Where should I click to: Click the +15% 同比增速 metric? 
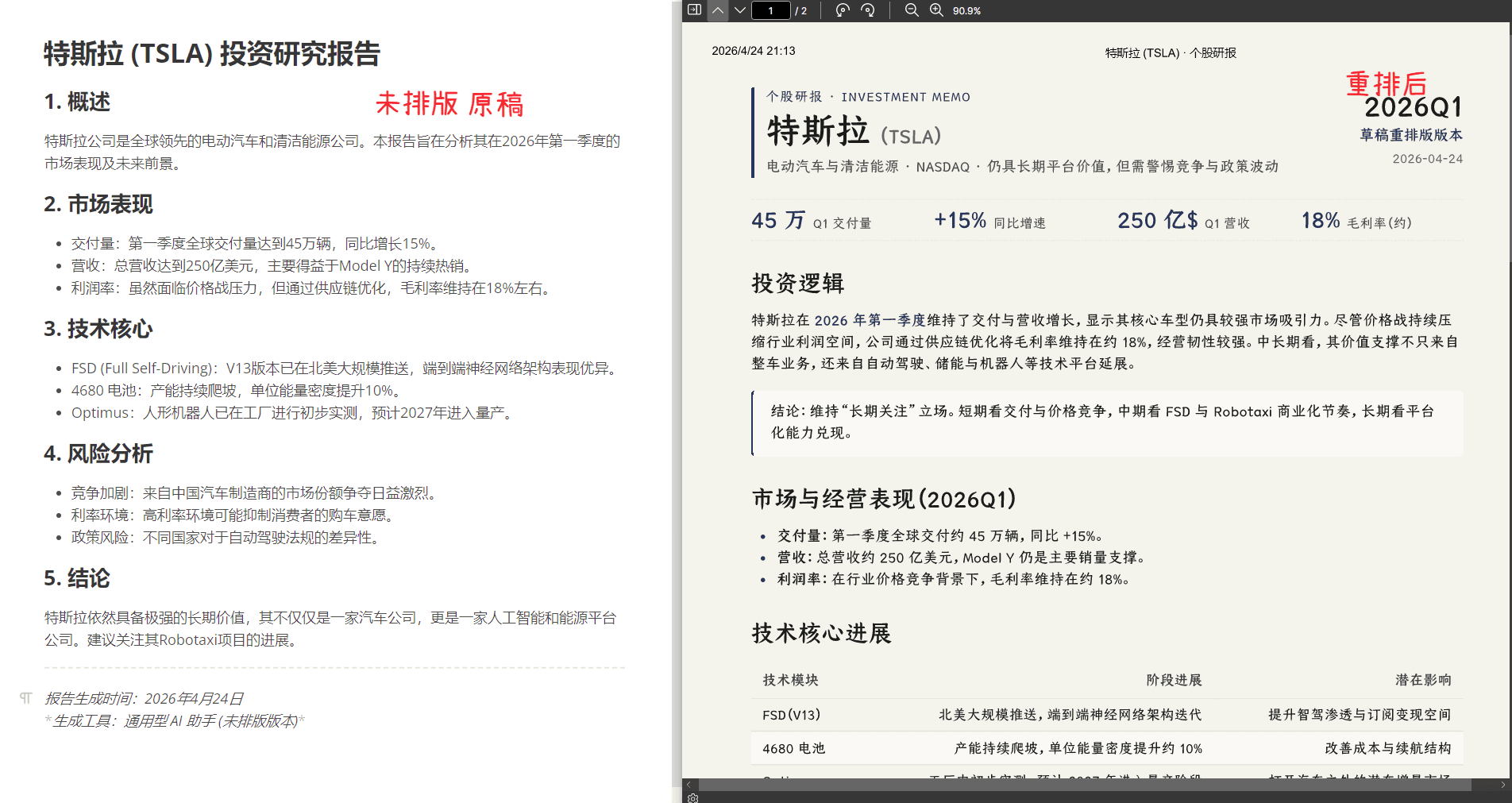pos(989,221)
